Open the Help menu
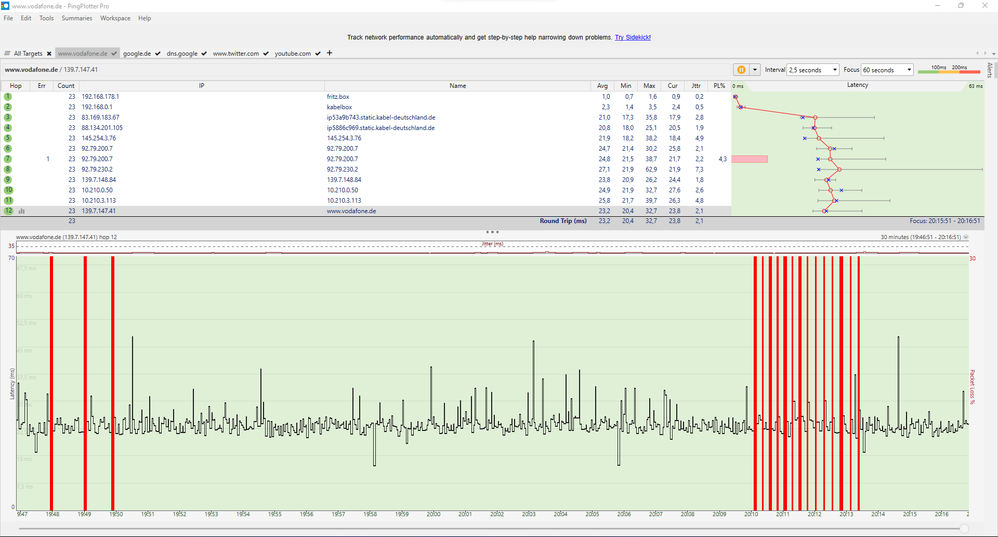998x537 pixels. pos(144,18)
